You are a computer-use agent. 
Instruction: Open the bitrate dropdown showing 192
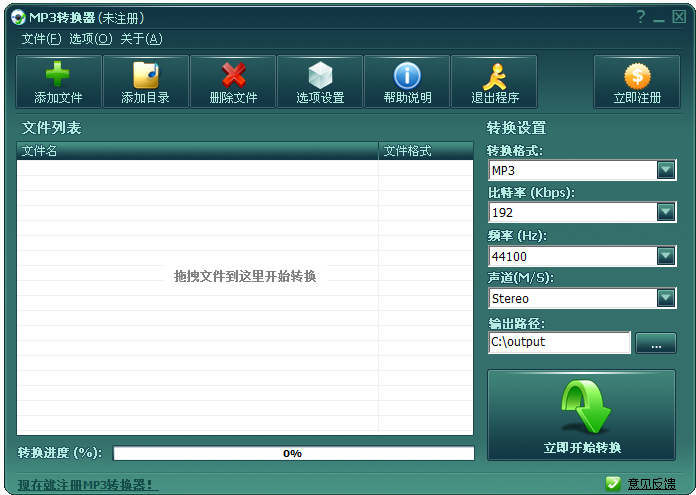coord(666,212)
